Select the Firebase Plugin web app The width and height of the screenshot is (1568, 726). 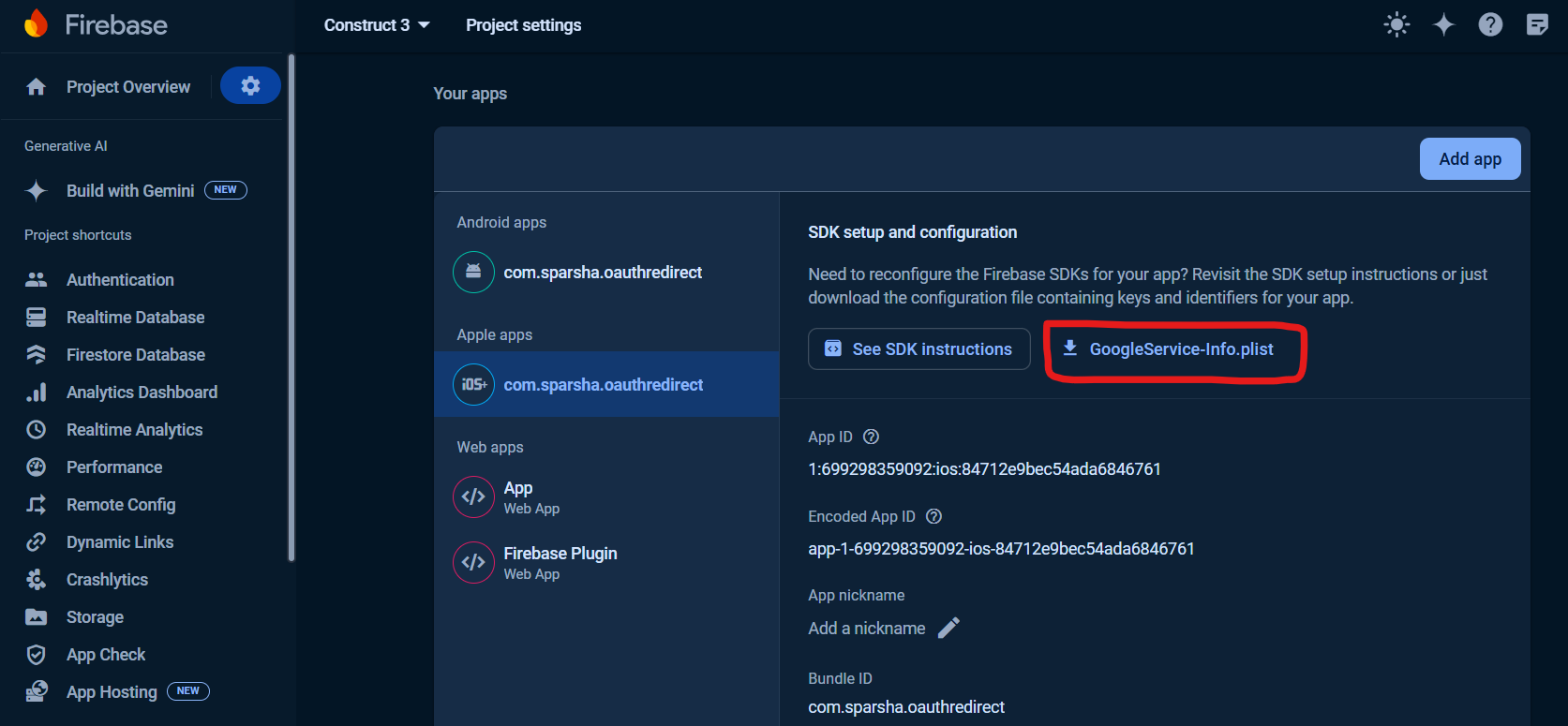click(x=560, y=562)
